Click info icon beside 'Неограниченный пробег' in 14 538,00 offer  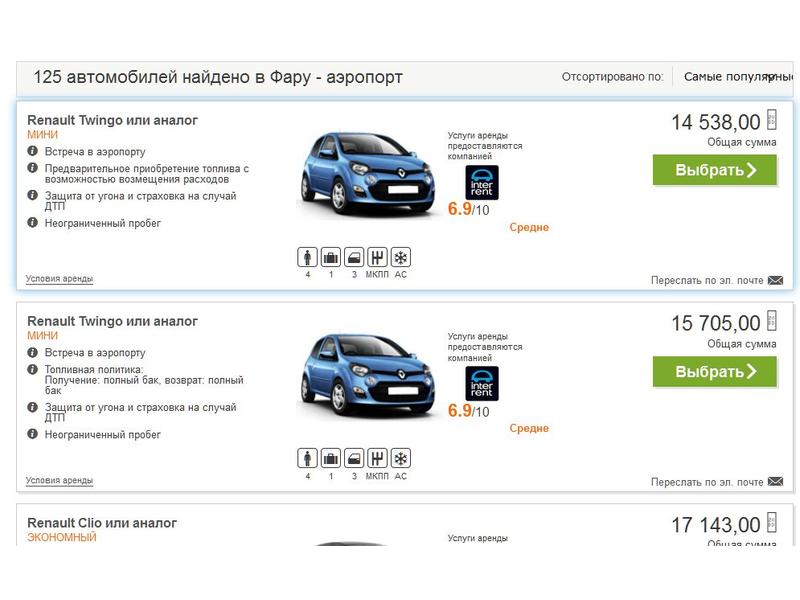[33, 222]
